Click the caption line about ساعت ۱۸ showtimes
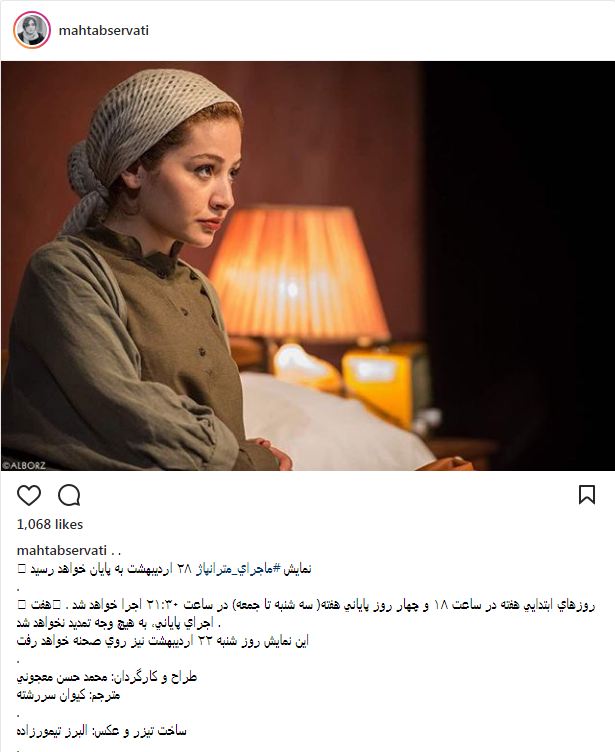The width and height of the screenshot is (615, 752). click(306, 605)
